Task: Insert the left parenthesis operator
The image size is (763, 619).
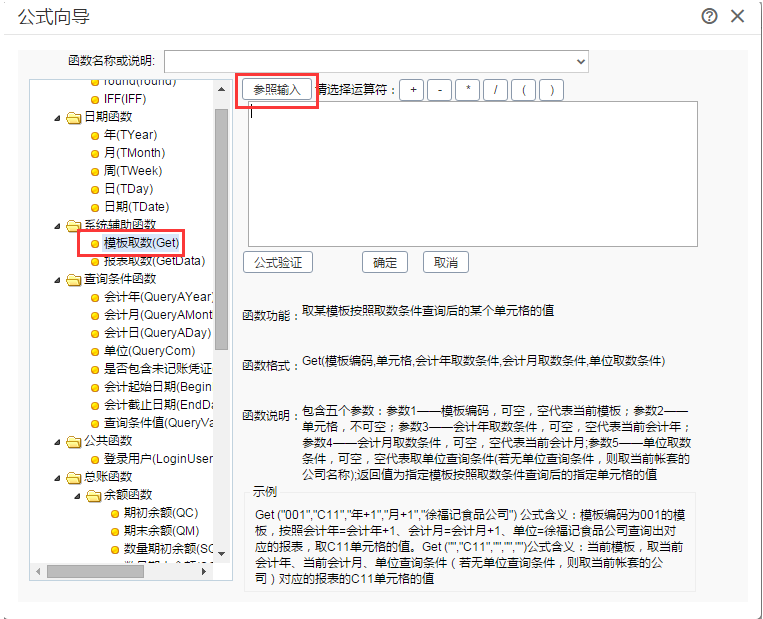Action: tap(524, 90)
